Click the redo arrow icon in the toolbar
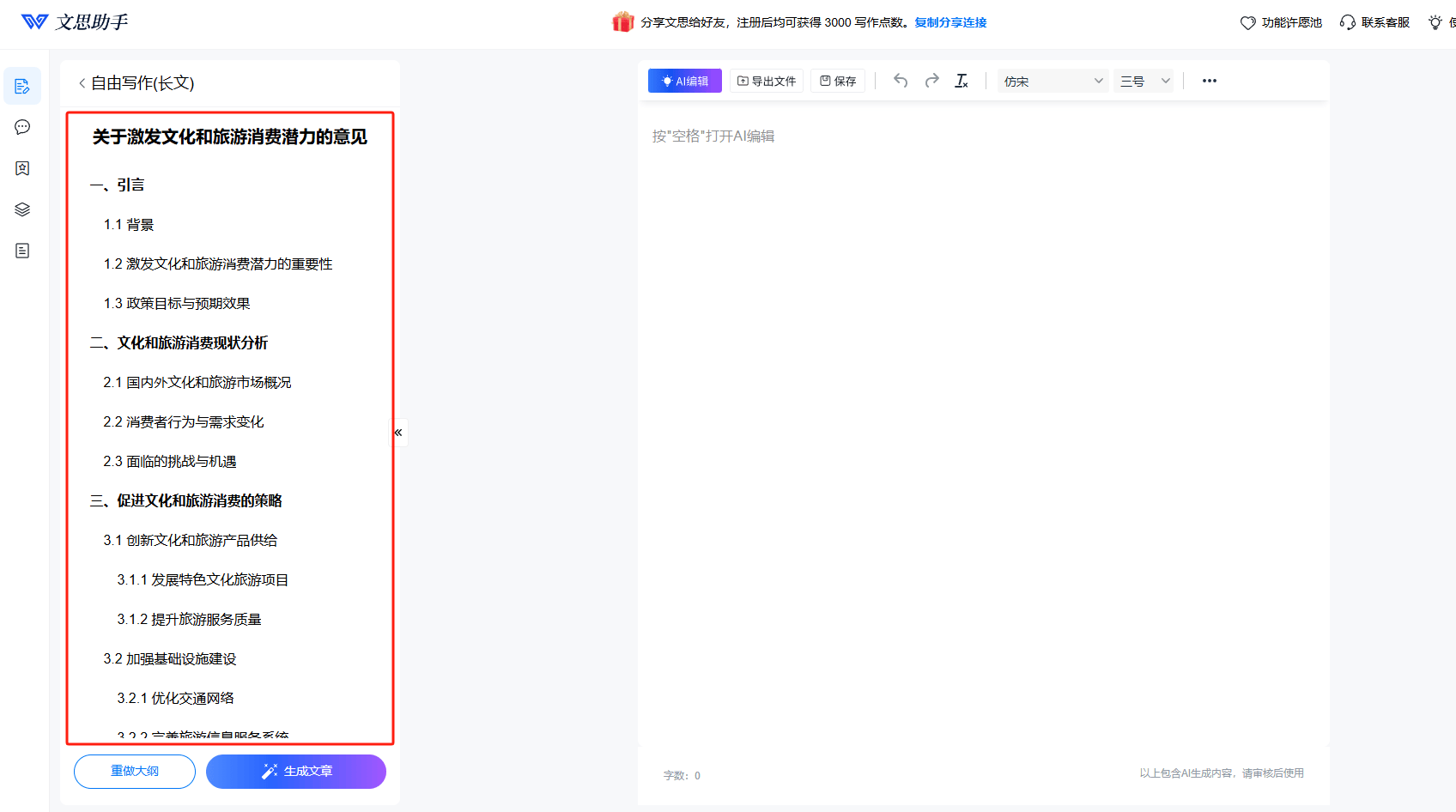Viewport: 1456px width, 812px height. [931, 80]
